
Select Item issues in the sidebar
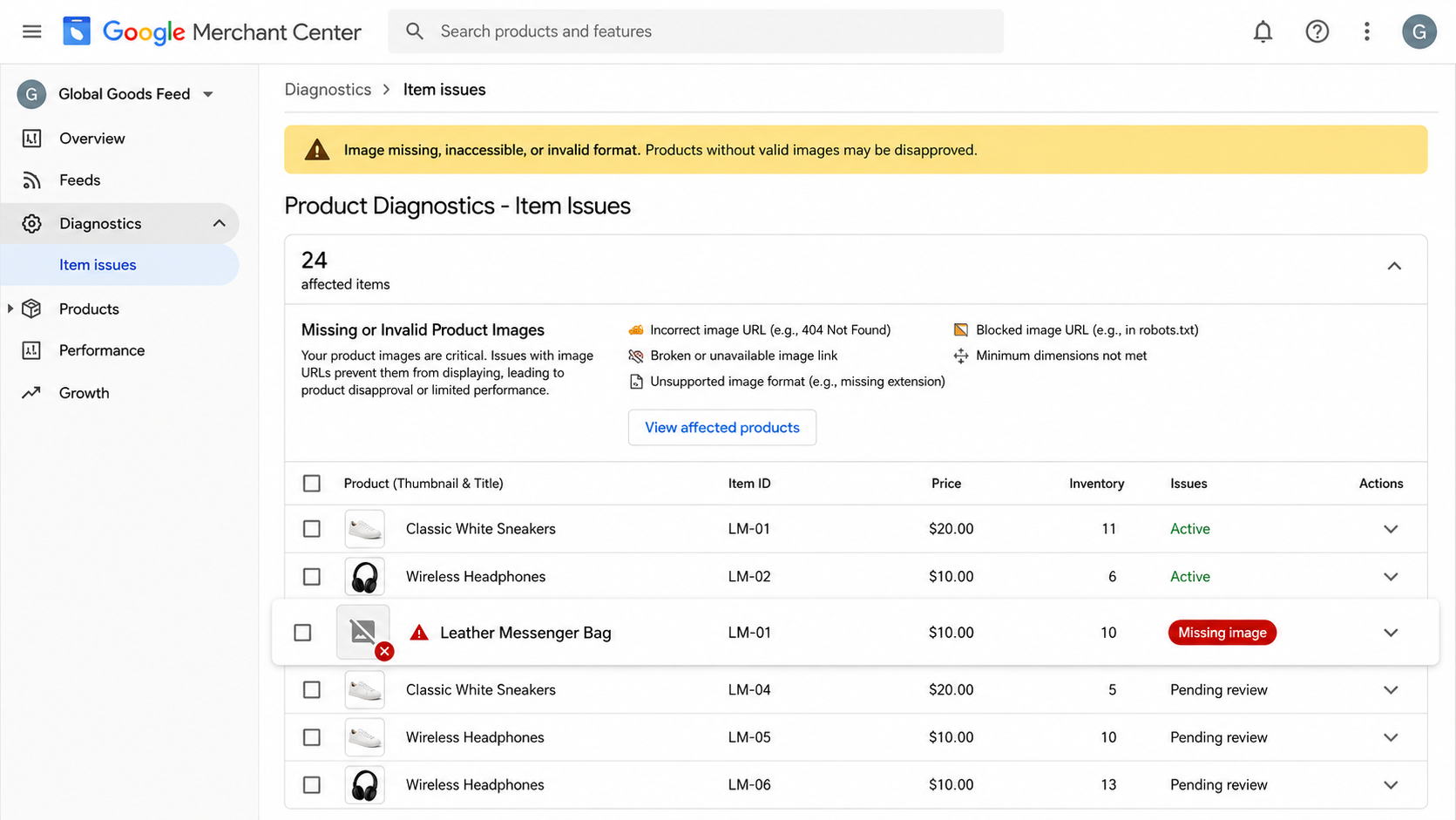click(x=120, y=265)
